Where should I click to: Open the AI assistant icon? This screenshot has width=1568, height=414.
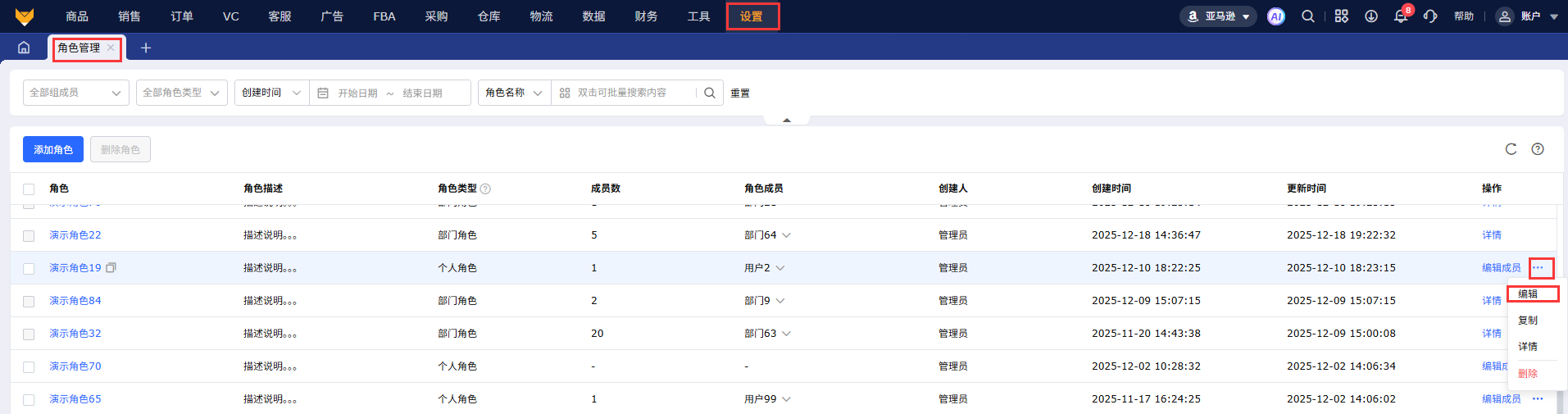[x=1275, y=16]
